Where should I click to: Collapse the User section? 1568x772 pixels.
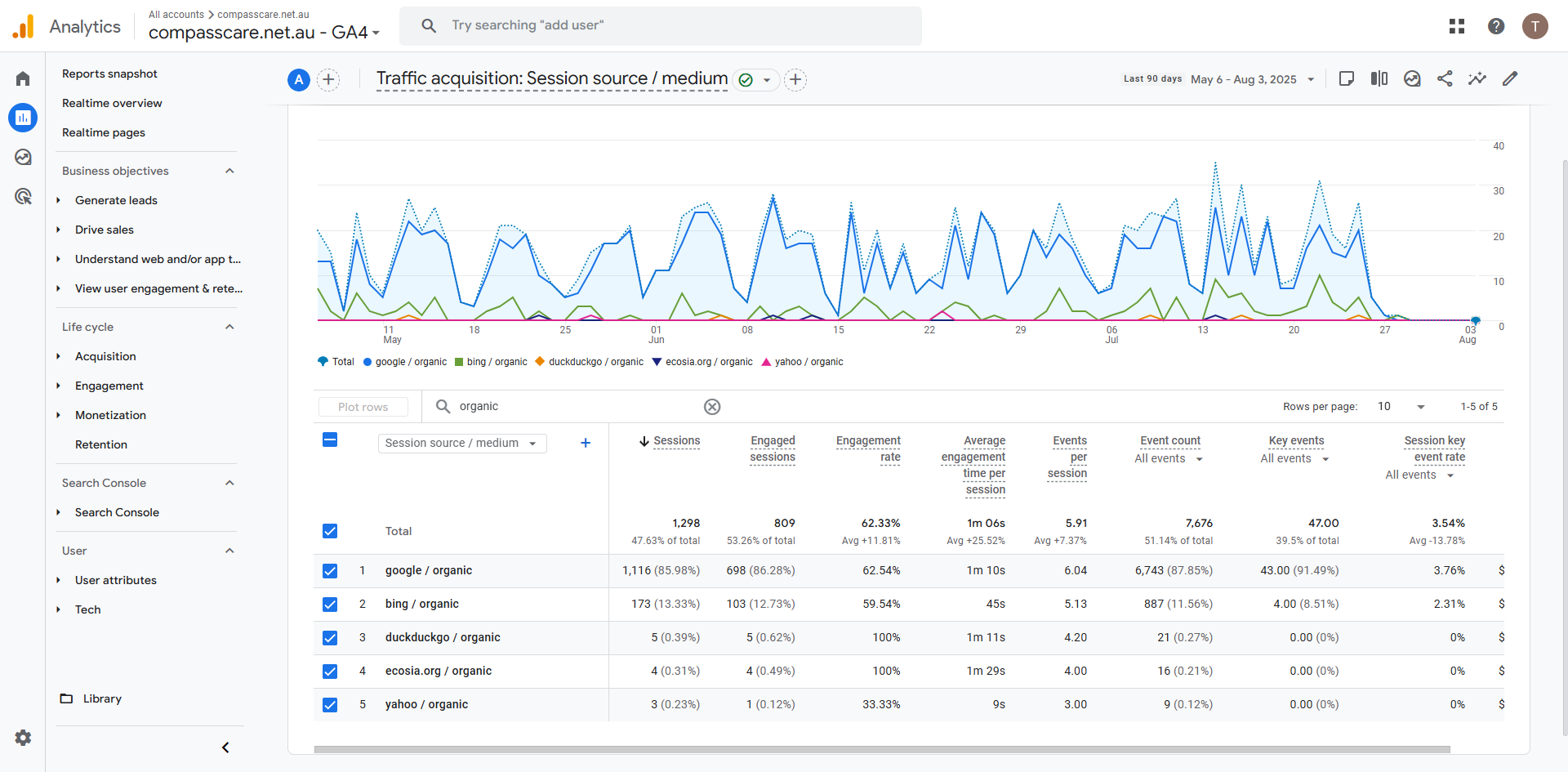click(x=229, y=551)
